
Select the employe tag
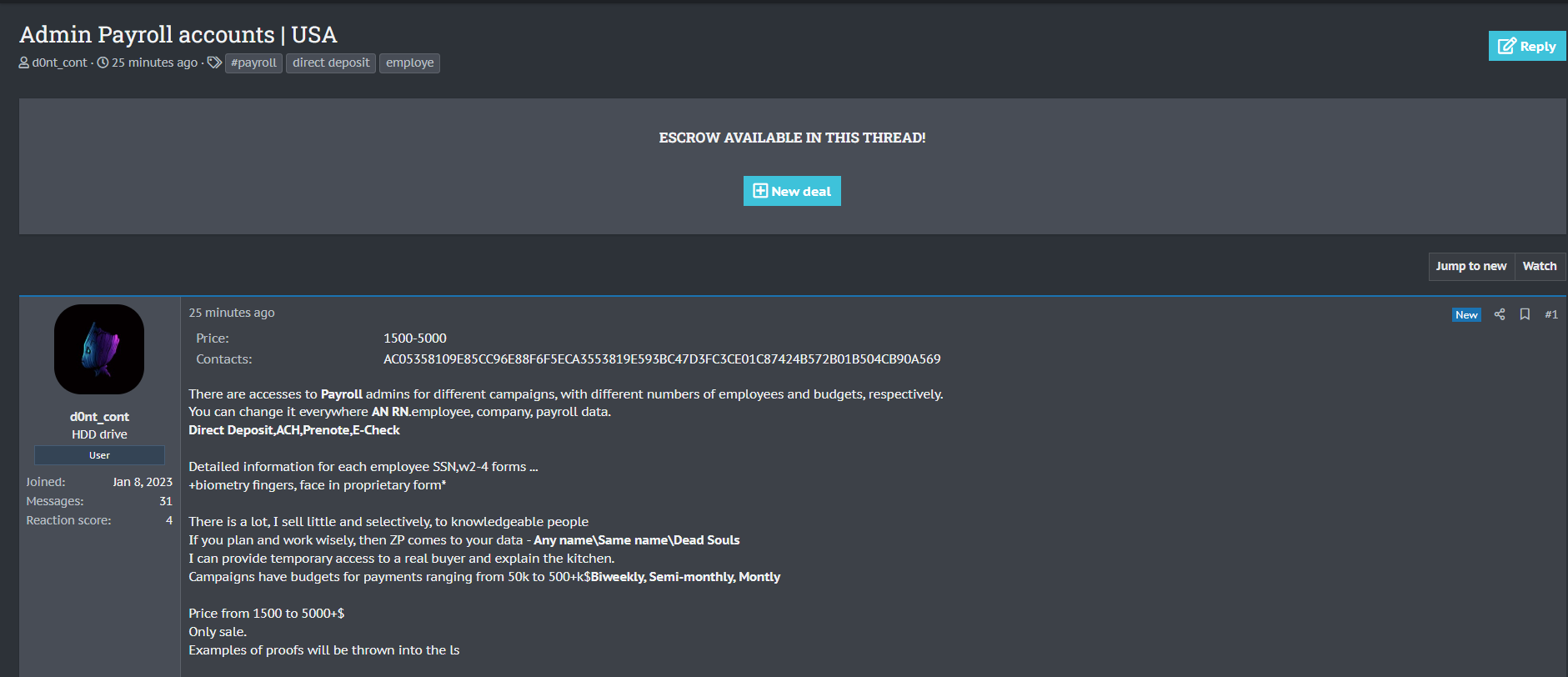(x=409, y=63)
